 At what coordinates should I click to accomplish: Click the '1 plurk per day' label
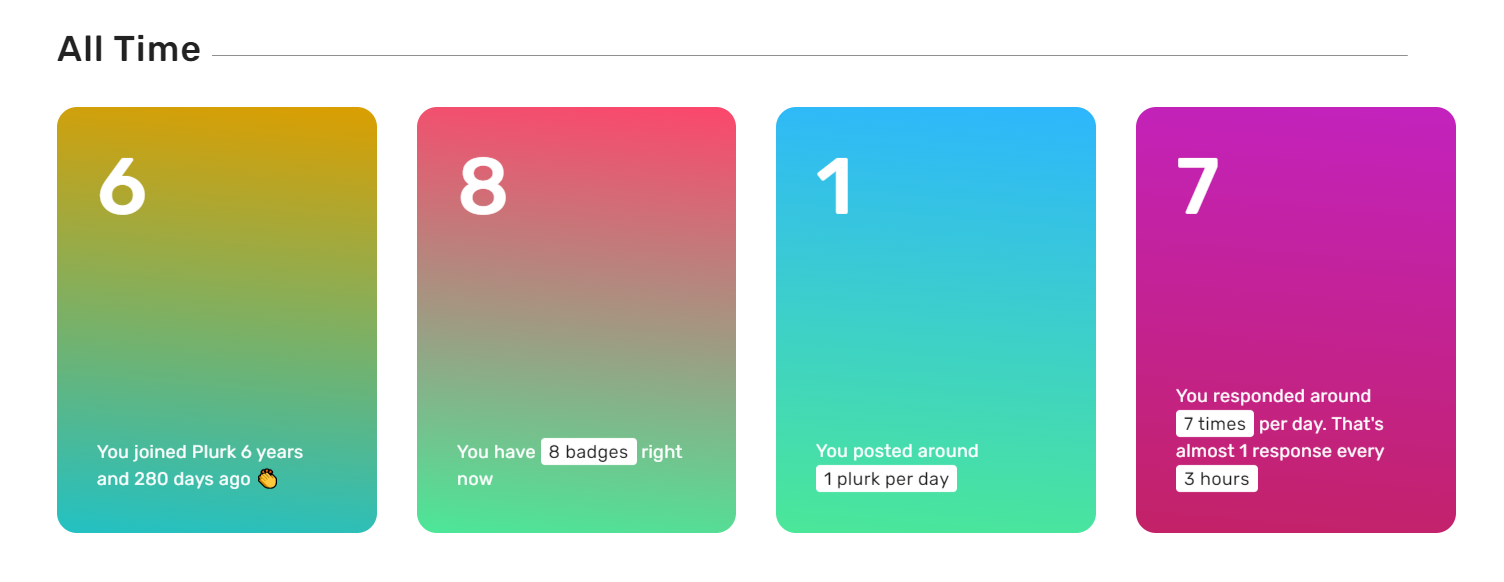[x=886, y=479]
